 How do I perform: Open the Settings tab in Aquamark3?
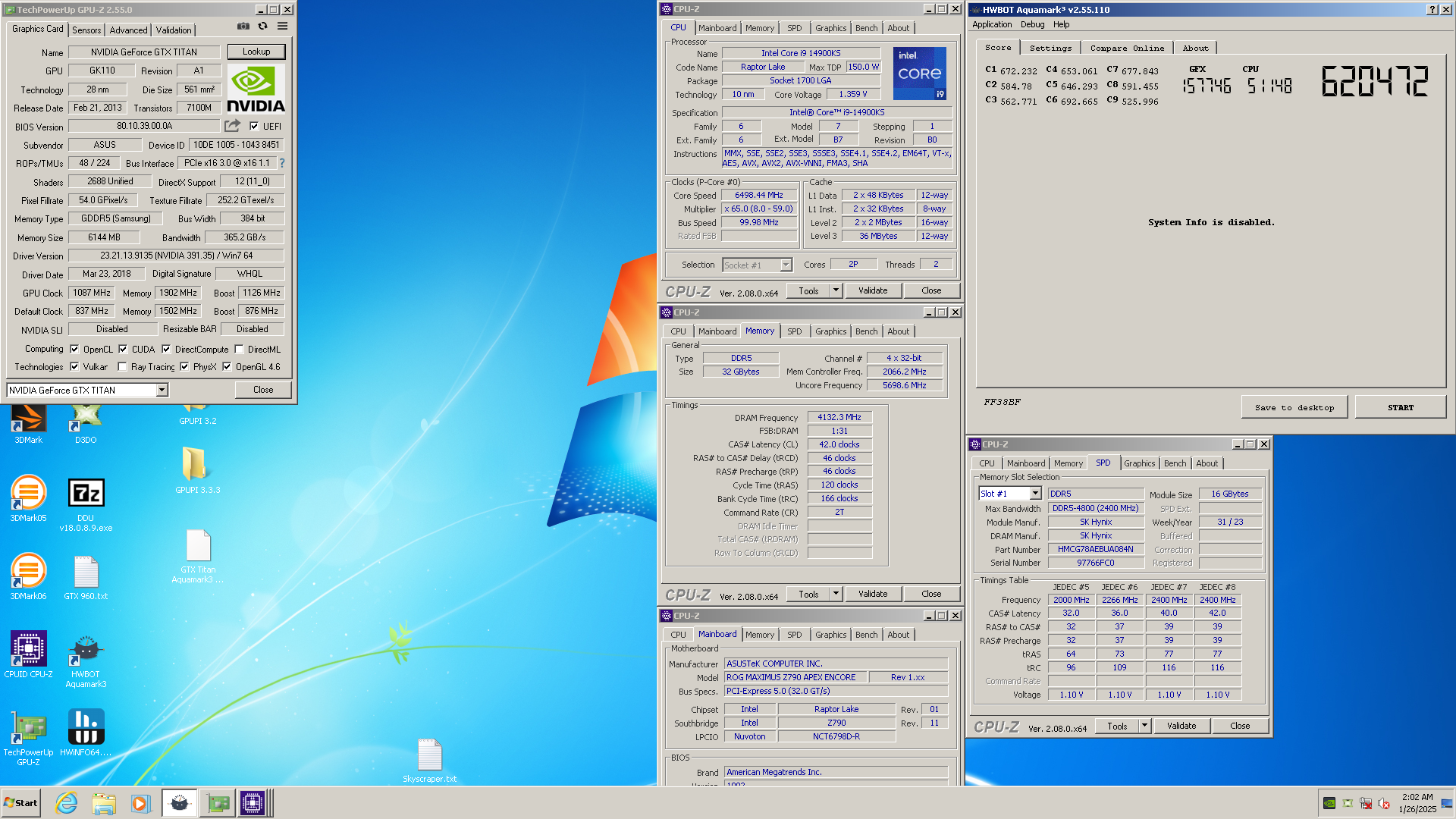tap(1050, 48)
